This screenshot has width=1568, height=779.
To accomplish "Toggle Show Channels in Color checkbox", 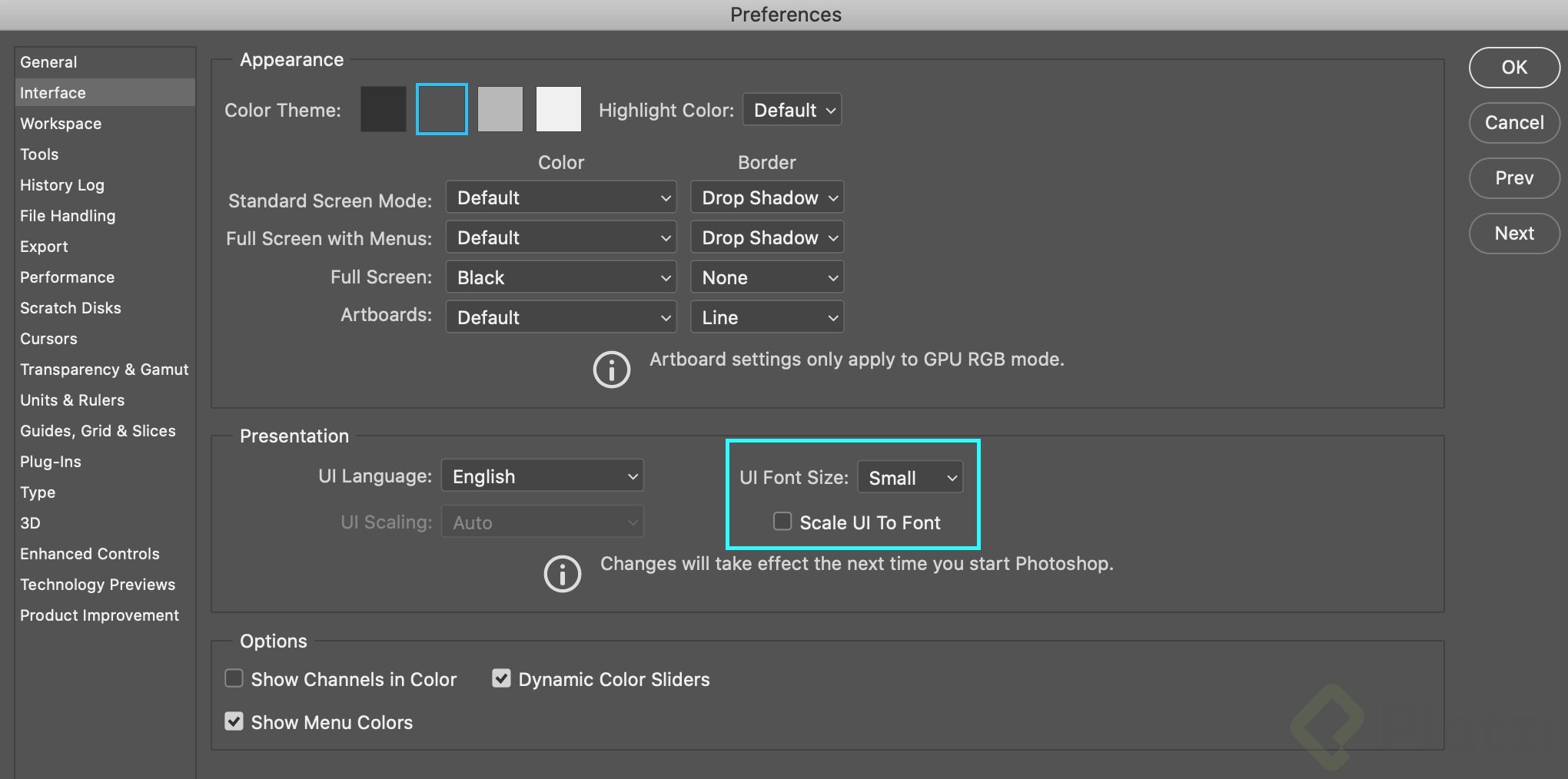I will pos(234,678).
